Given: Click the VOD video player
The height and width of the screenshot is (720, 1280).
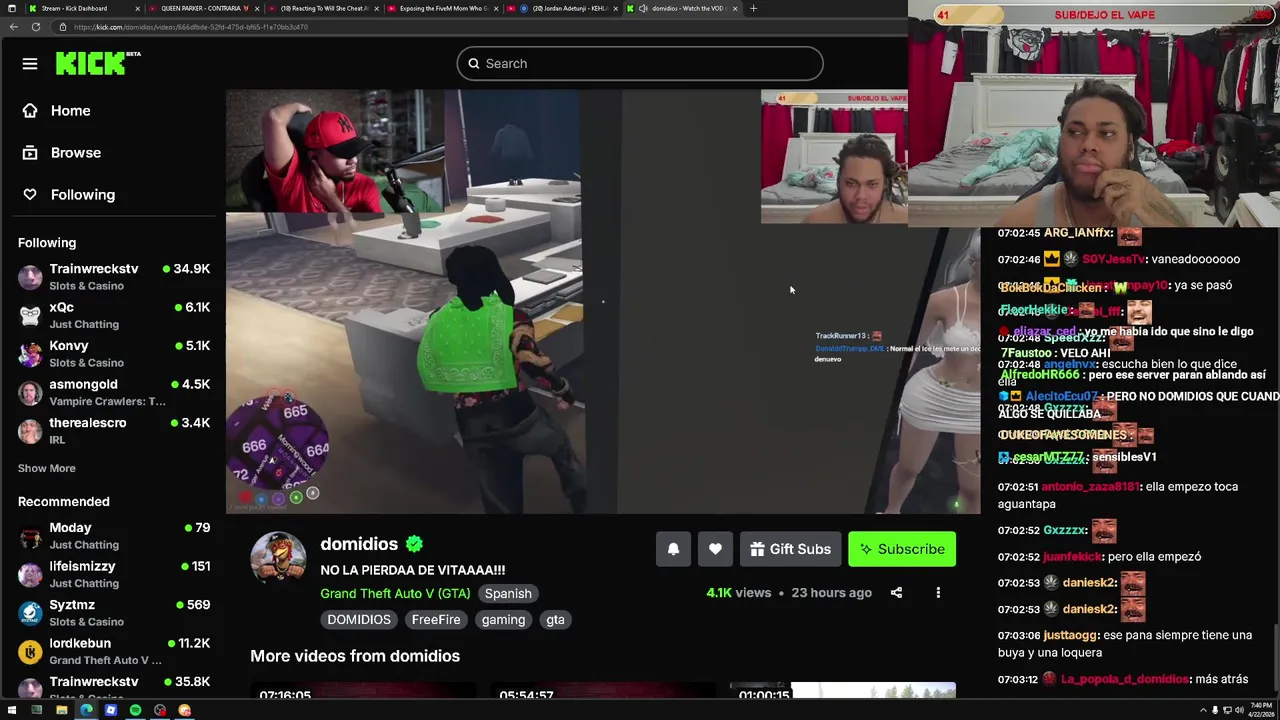Looking at the screenshot, I should pos(603,301).
